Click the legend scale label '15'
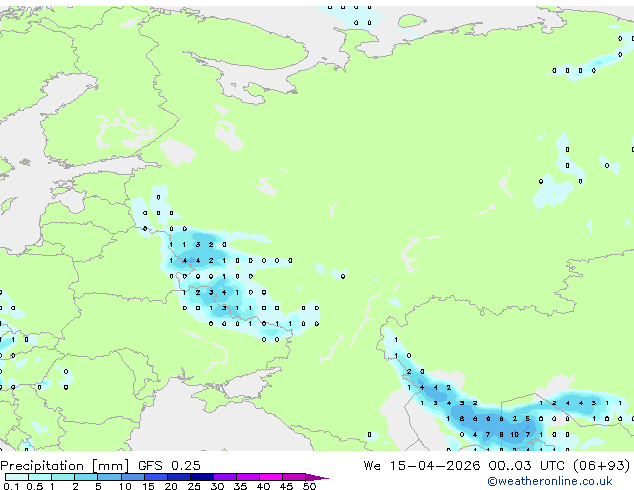 148,486
